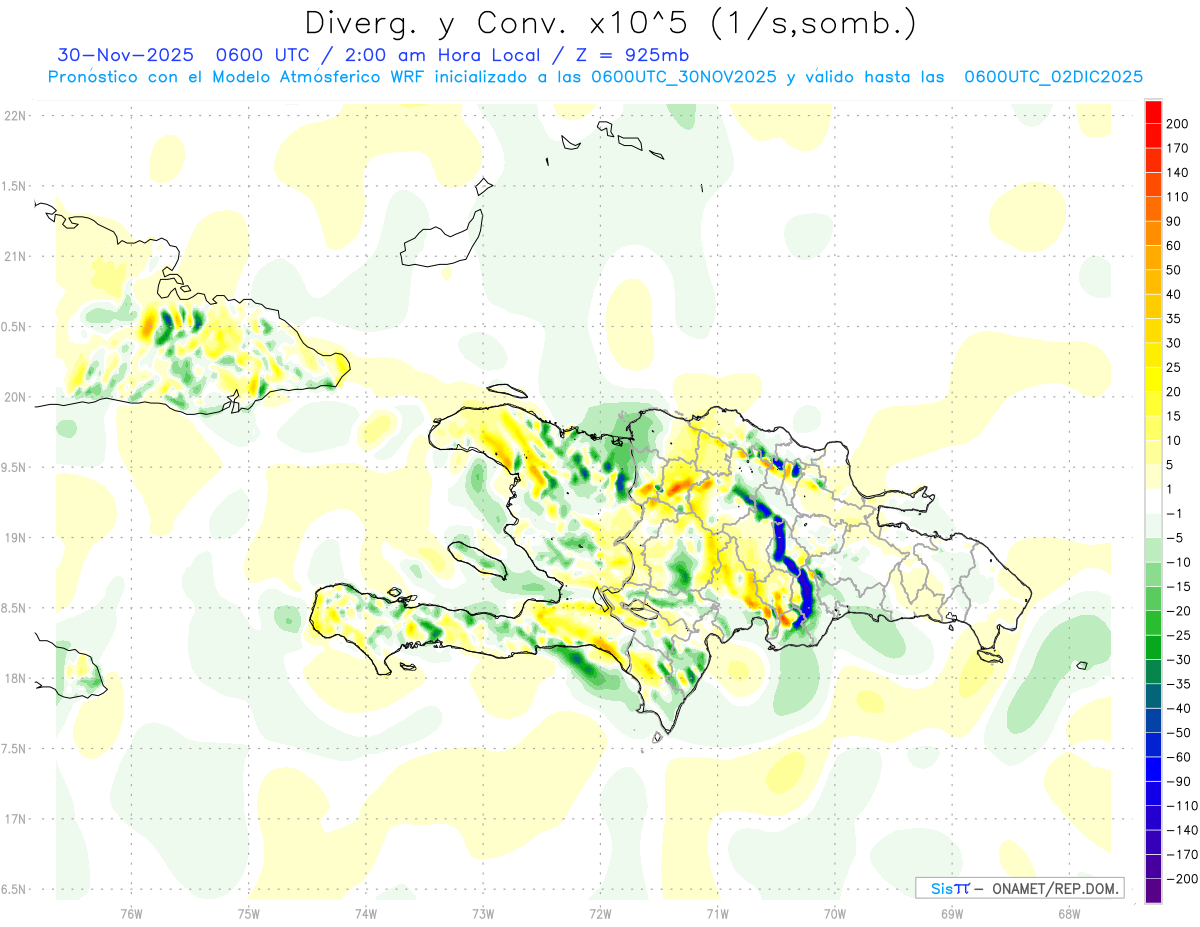
Task: Click the longitude label '68W'
Action: 1069,913
